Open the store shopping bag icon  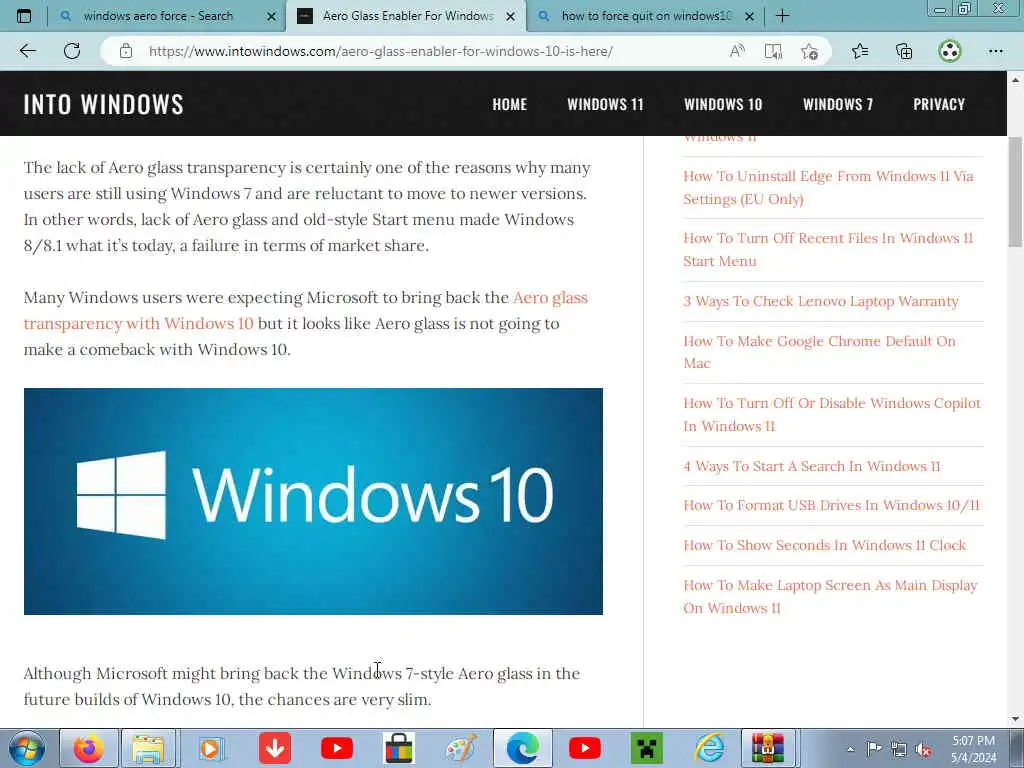[x=398, y=748]
